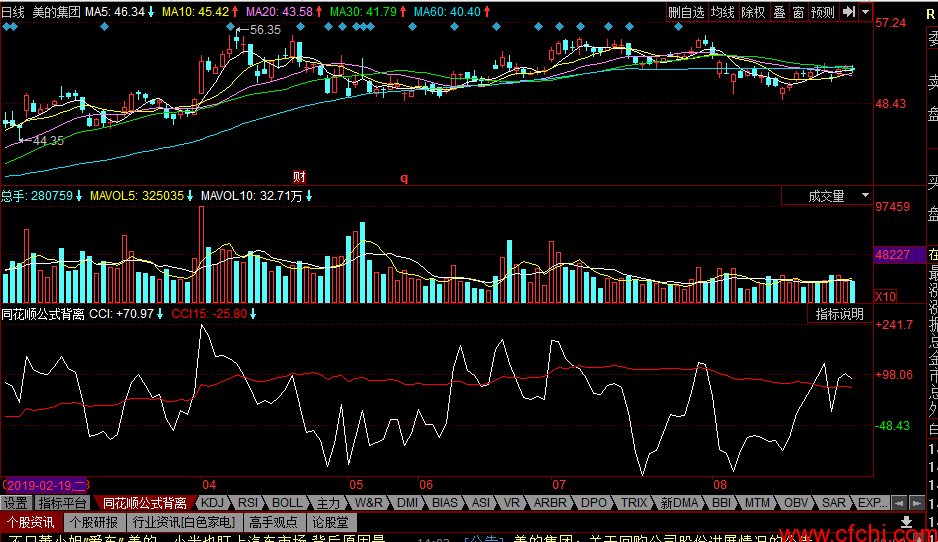Screen dimensions: 938x542
Task: Click the MA5: 46.34 label
Action: [115, 12]
